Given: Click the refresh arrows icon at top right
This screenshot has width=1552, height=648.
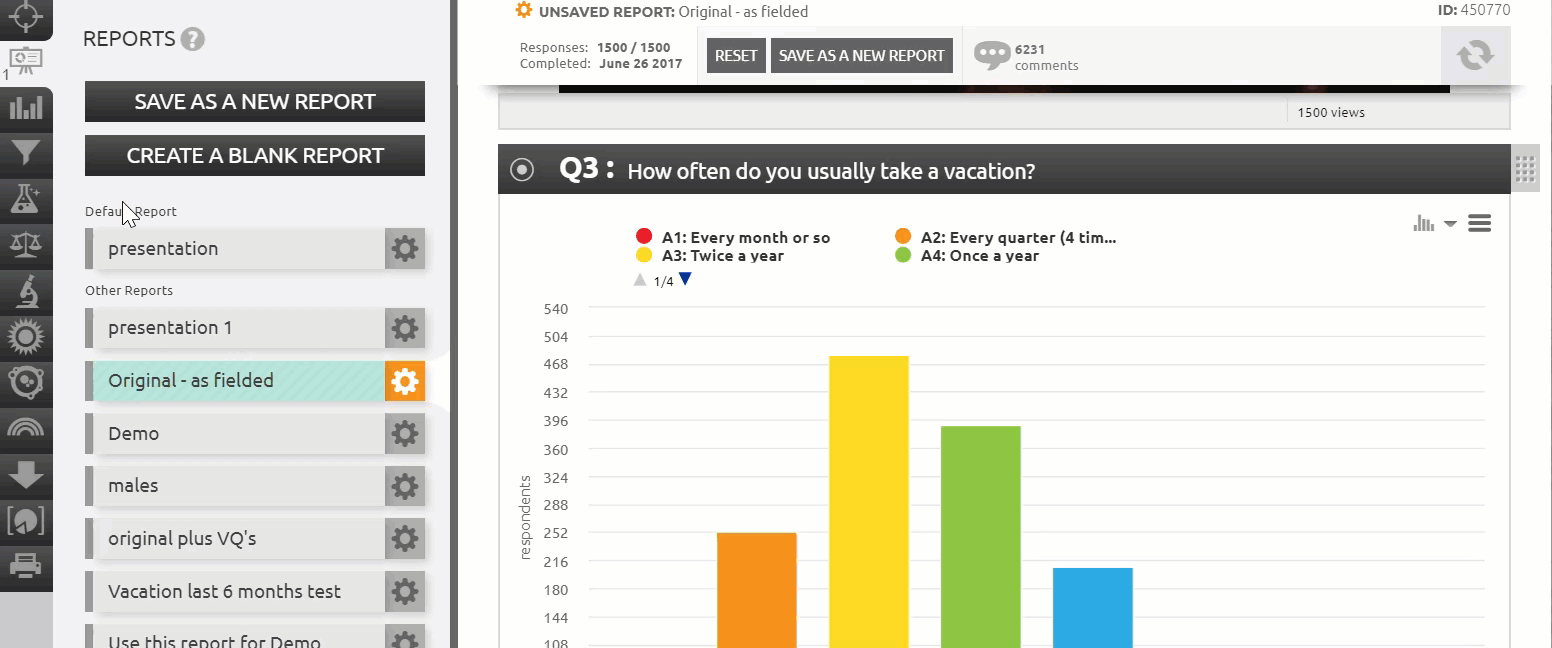Looking at the screenshot, I should pos(1475,55).
